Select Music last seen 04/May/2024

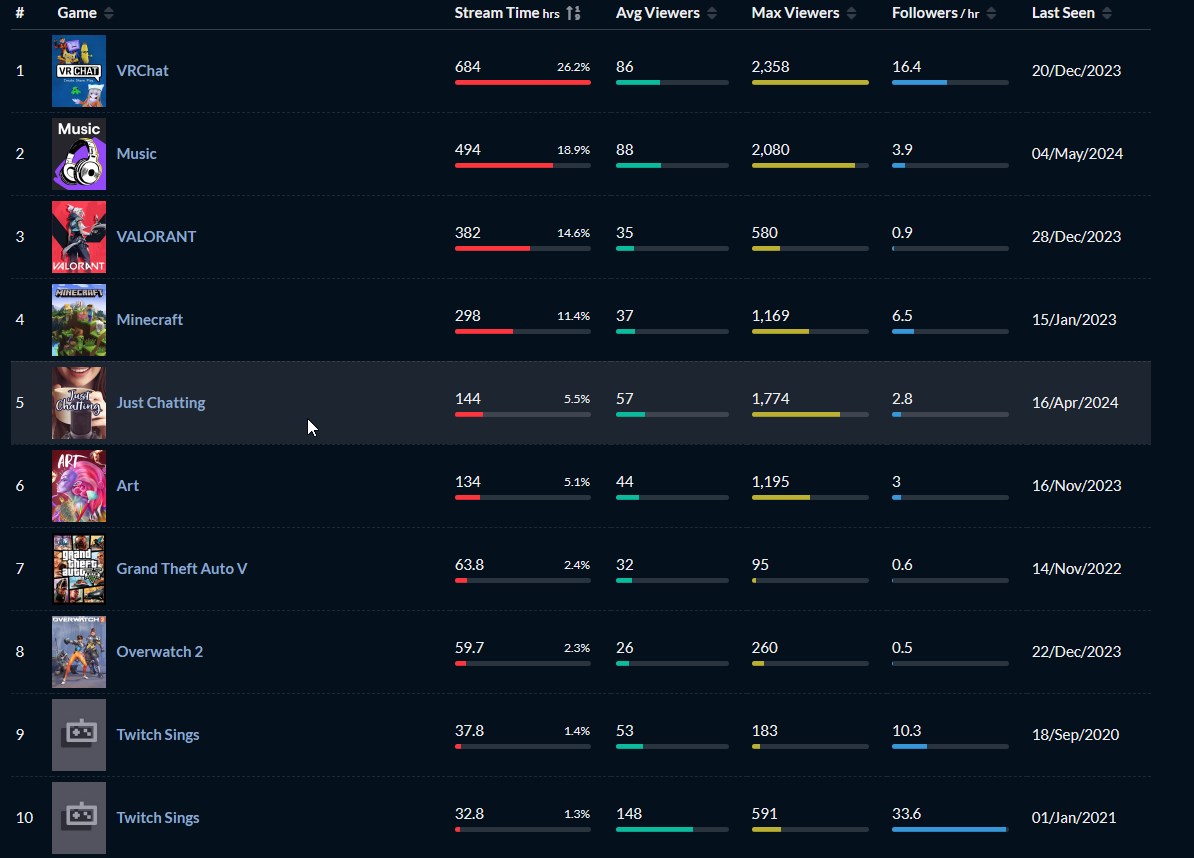(1077, 154)
